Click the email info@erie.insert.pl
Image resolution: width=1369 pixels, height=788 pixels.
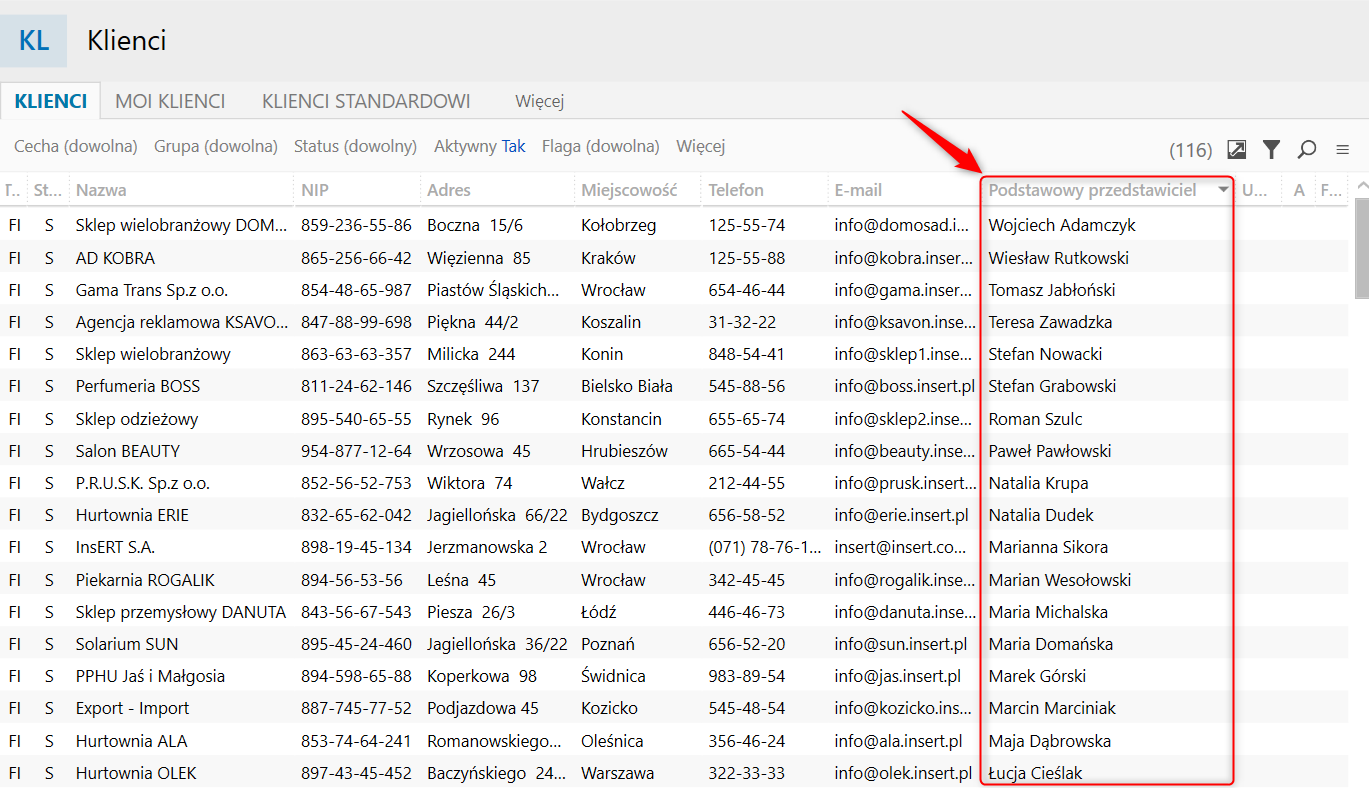coord(902,515)
